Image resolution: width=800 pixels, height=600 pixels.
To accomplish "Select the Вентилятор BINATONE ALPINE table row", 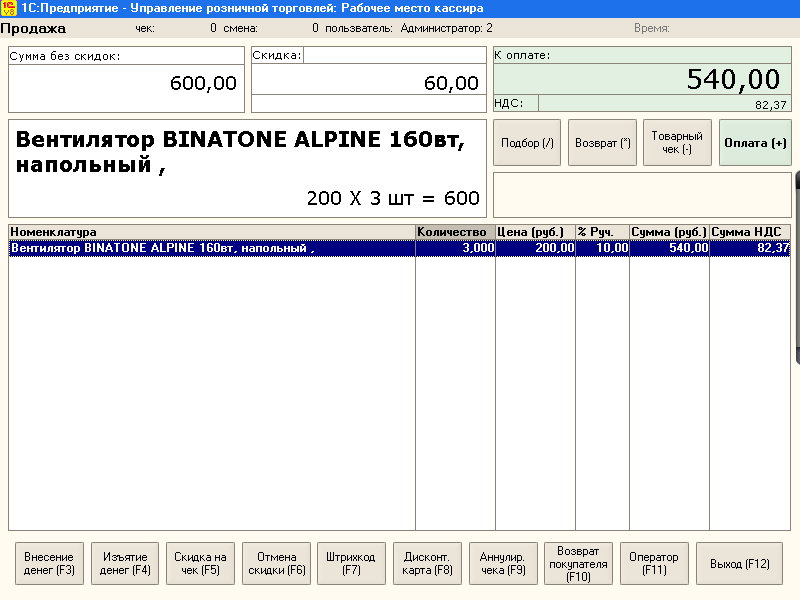I will pyautogui.click(x=399, y=248).
